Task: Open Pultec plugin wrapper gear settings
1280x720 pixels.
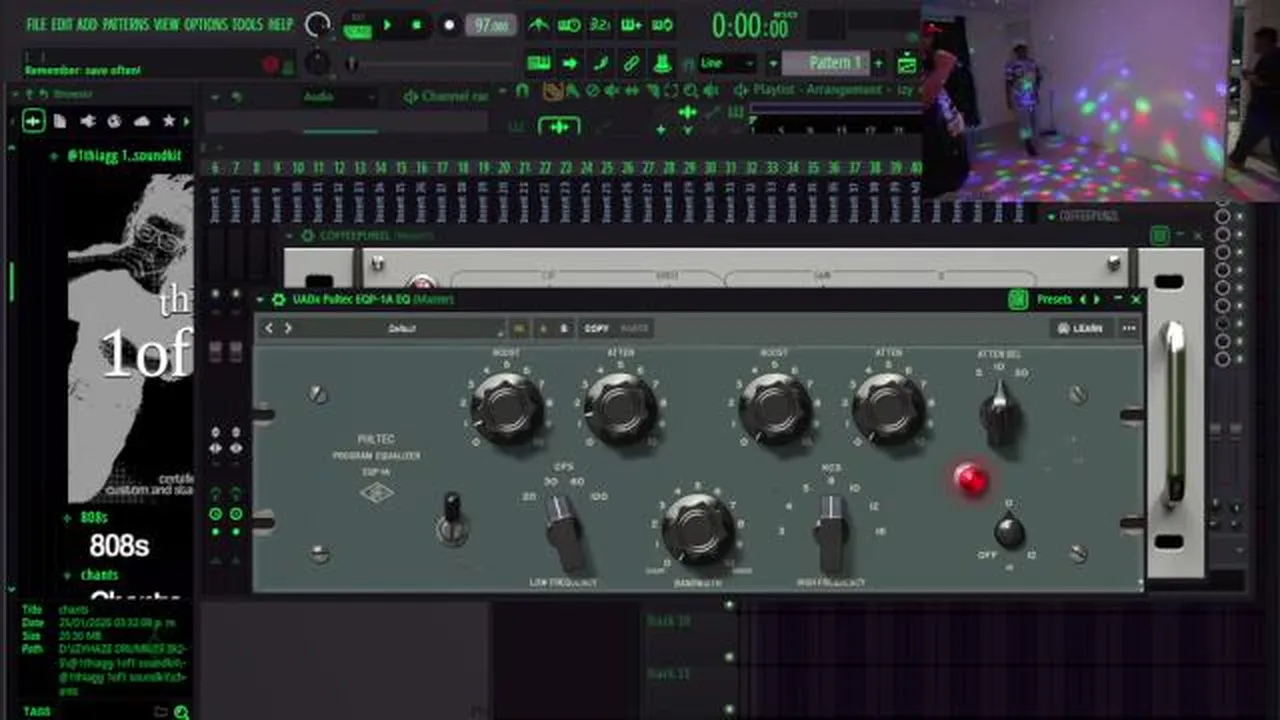Action: click(278, 299)
